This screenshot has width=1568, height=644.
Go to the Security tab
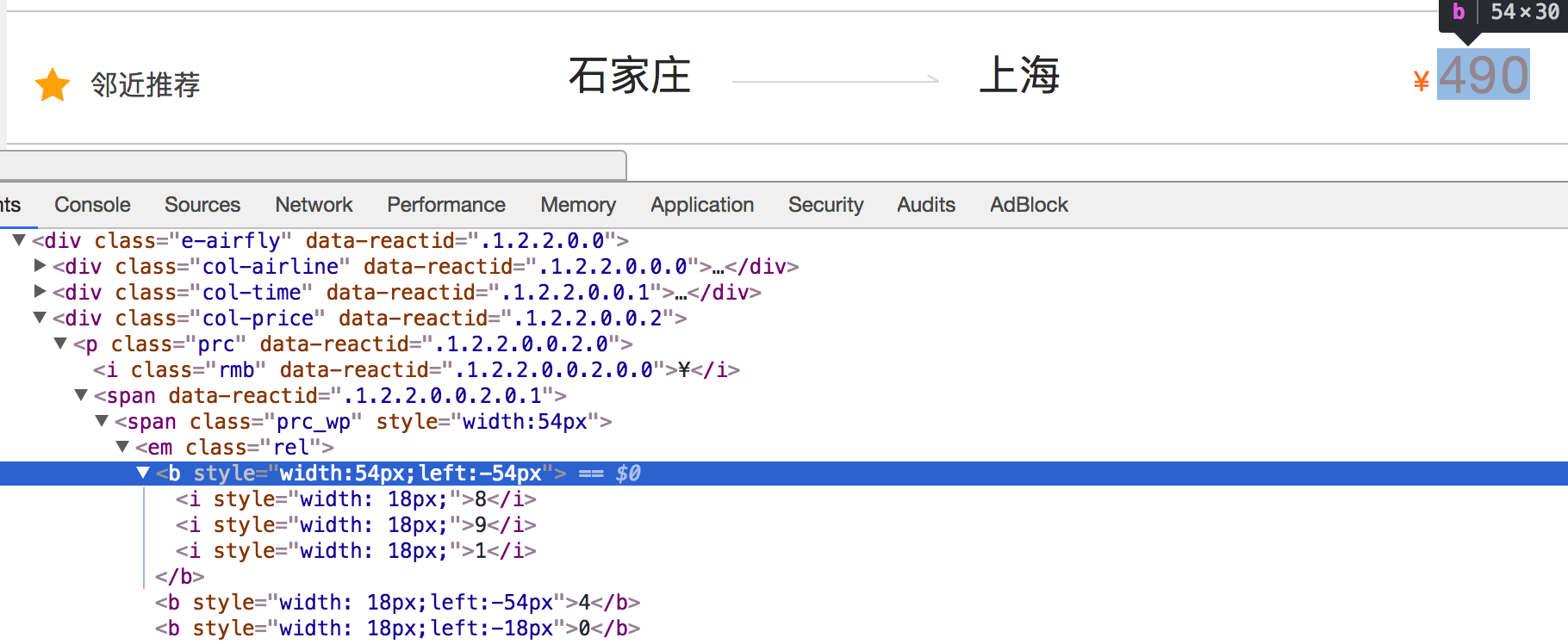click(825, 205)
